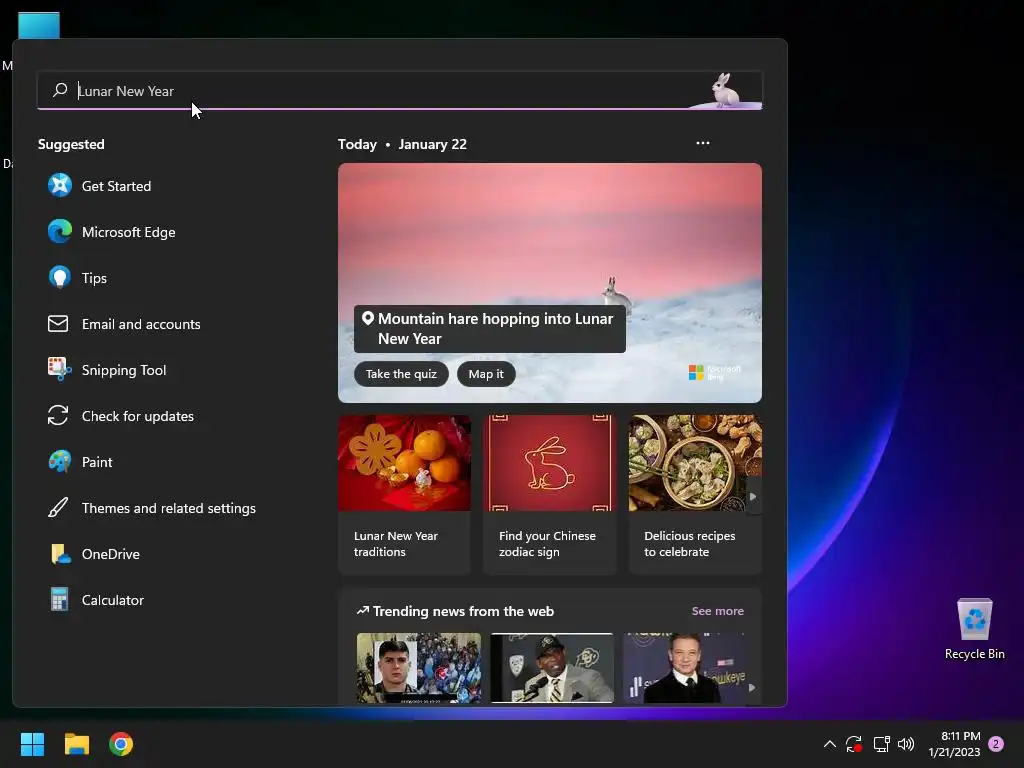Screen dimensions: 1024x768
Task: Click Map it button
Action: click(486, 374)
